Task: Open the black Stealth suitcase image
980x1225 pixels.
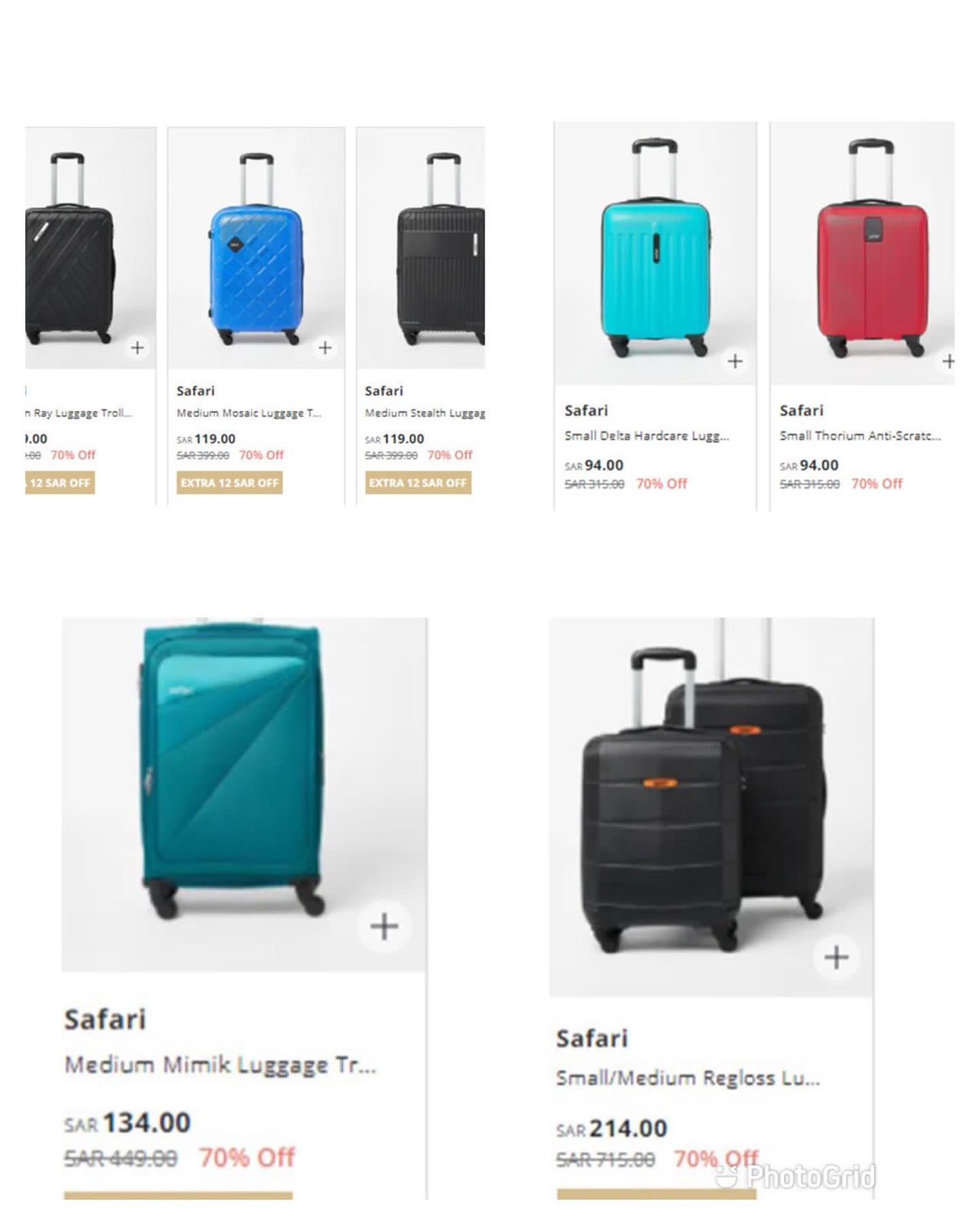Action: 421,248
